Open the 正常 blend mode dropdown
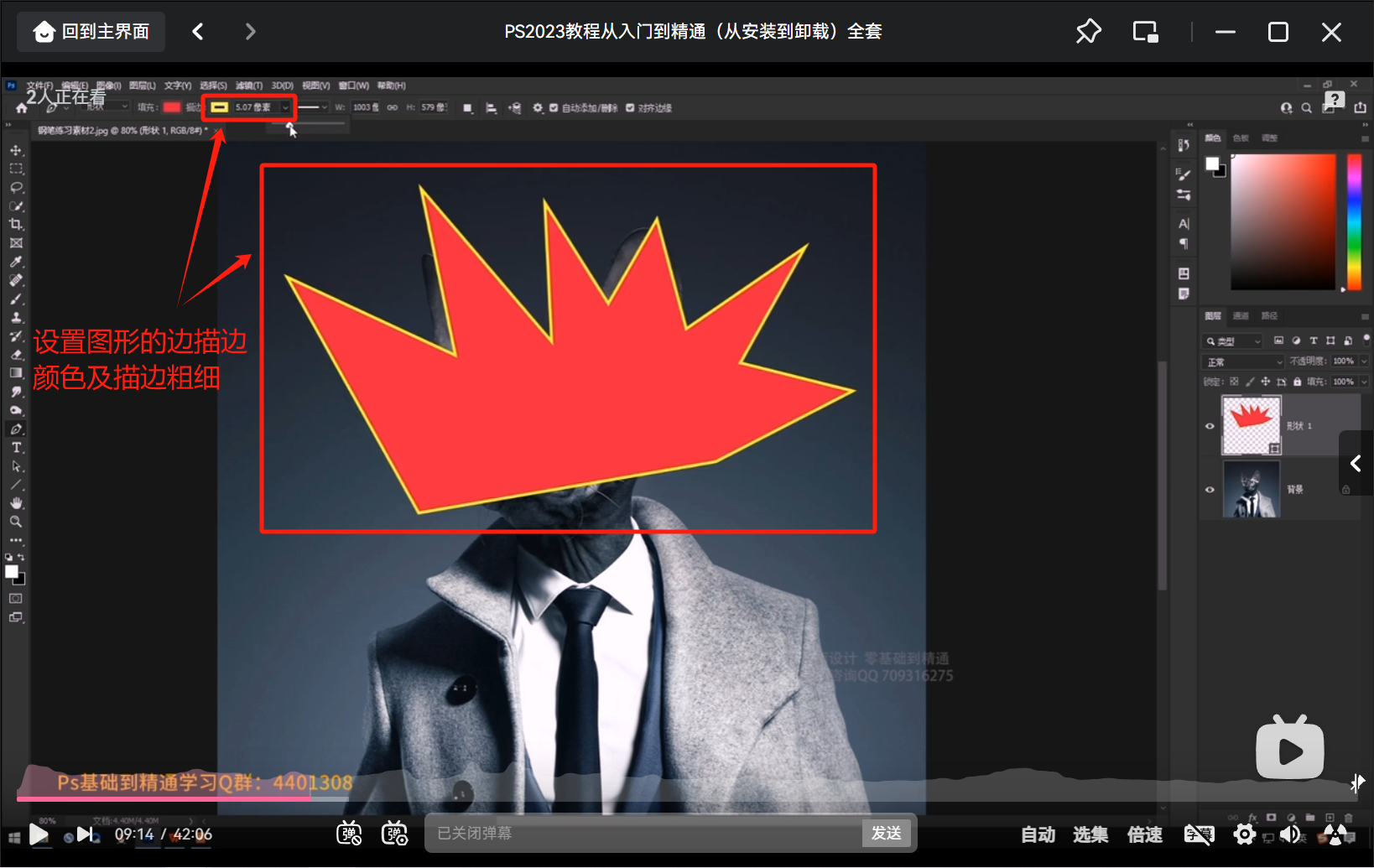 1243,361
